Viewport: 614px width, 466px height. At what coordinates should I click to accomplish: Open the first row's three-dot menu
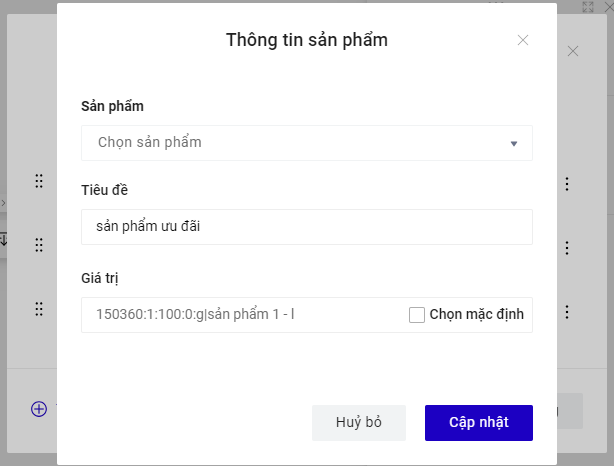click(x=567, y=184)
